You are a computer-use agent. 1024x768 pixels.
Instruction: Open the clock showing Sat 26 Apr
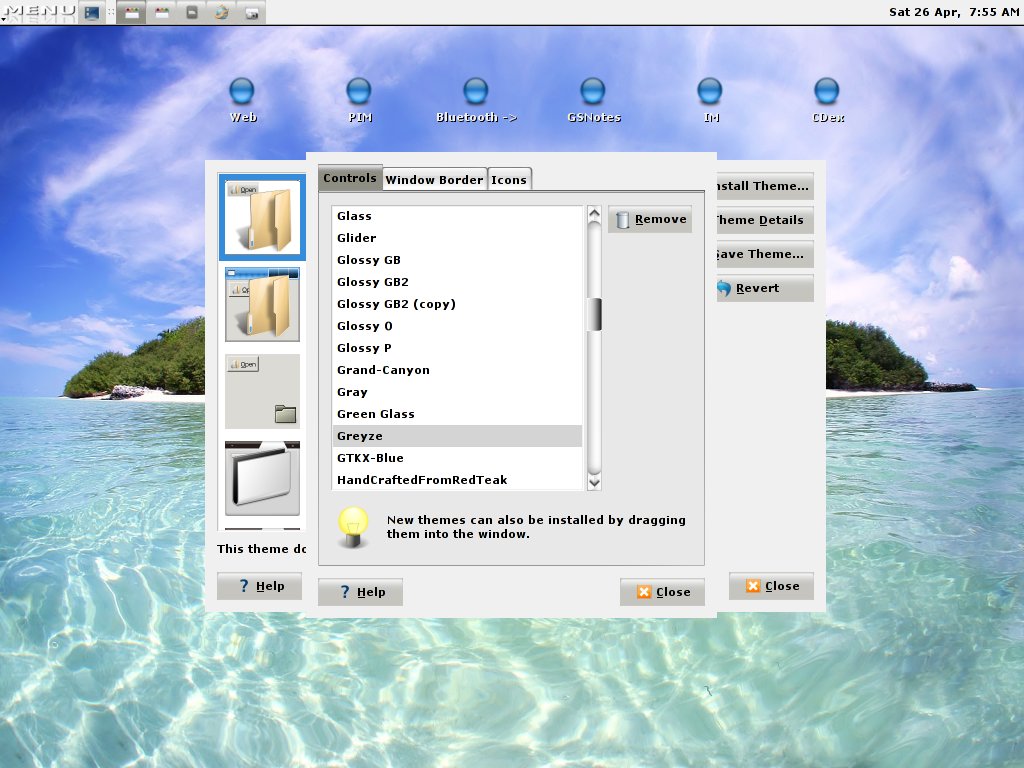pos(953,12)
